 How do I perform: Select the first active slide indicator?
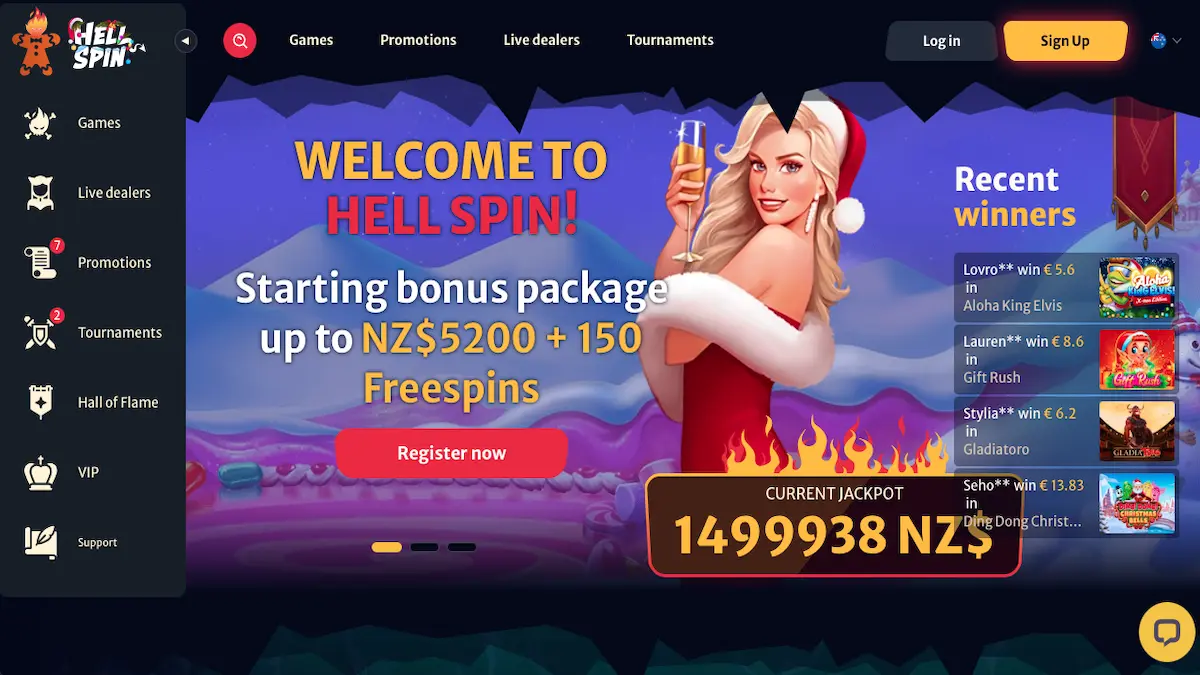(x=387, y=547)
